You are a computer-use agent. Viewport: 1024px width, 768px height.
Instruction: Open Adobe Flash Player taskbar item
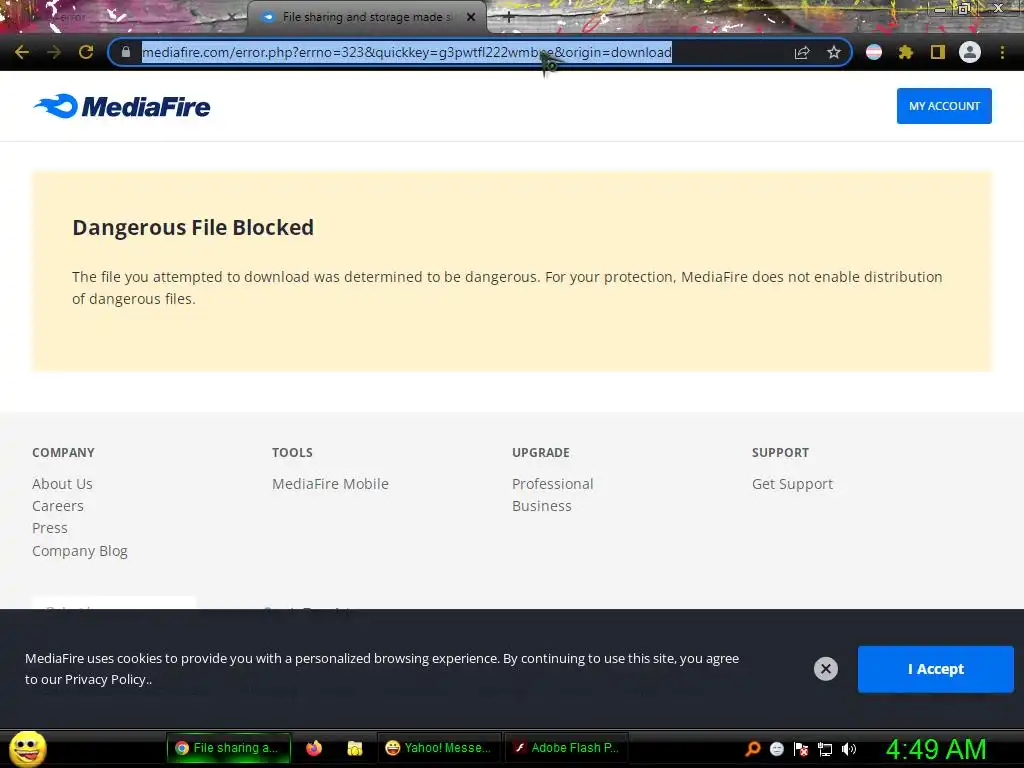tap(566, 748)
